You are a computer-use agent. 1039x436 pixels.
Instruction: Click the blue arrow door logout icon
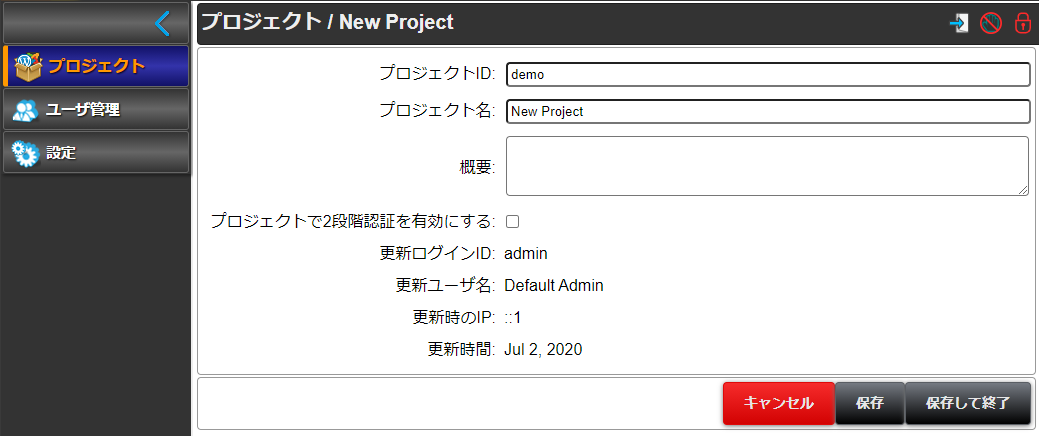pos(959,23)
